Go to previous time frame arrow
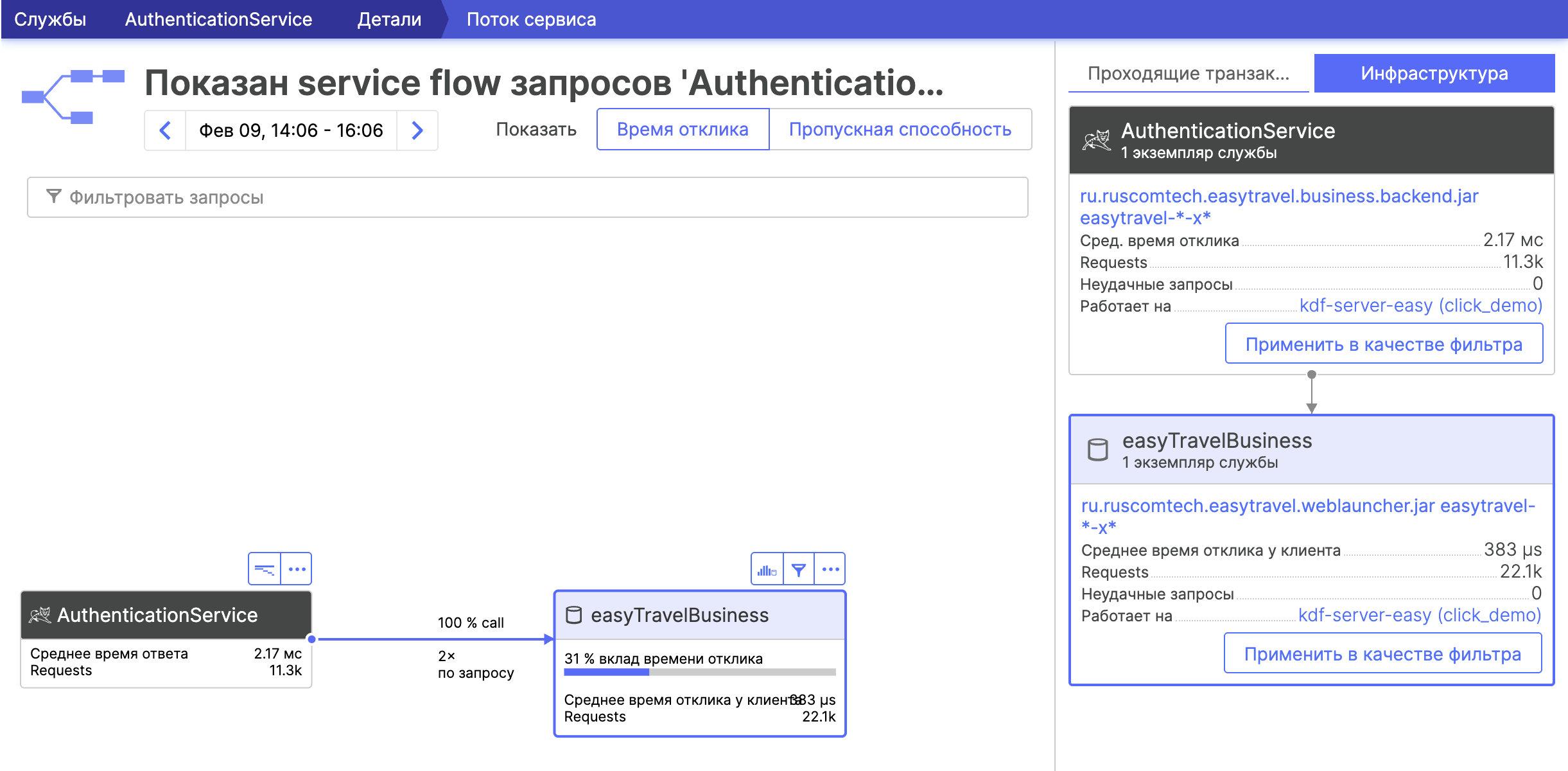Screen dimensions: 1568x771 (x=165, y=130)
